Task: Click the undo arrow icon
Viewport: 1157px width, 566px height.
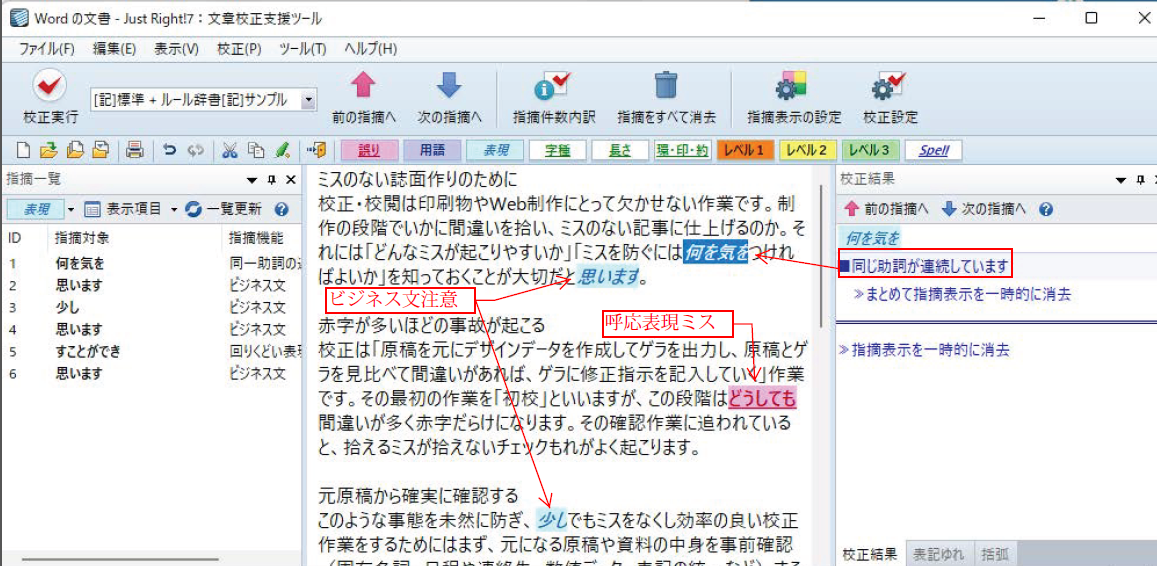Action: point(170,150)
